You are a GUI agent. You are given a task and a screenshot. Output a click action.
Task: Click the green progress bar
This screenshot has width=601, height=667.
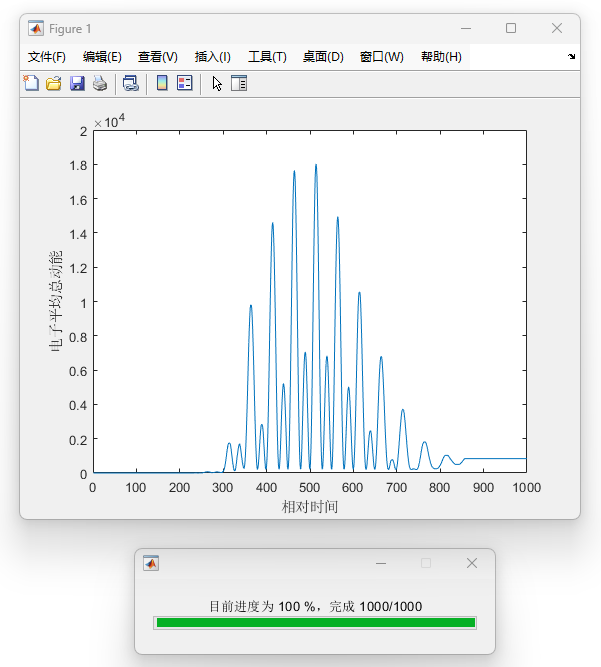tap(315, 623)
